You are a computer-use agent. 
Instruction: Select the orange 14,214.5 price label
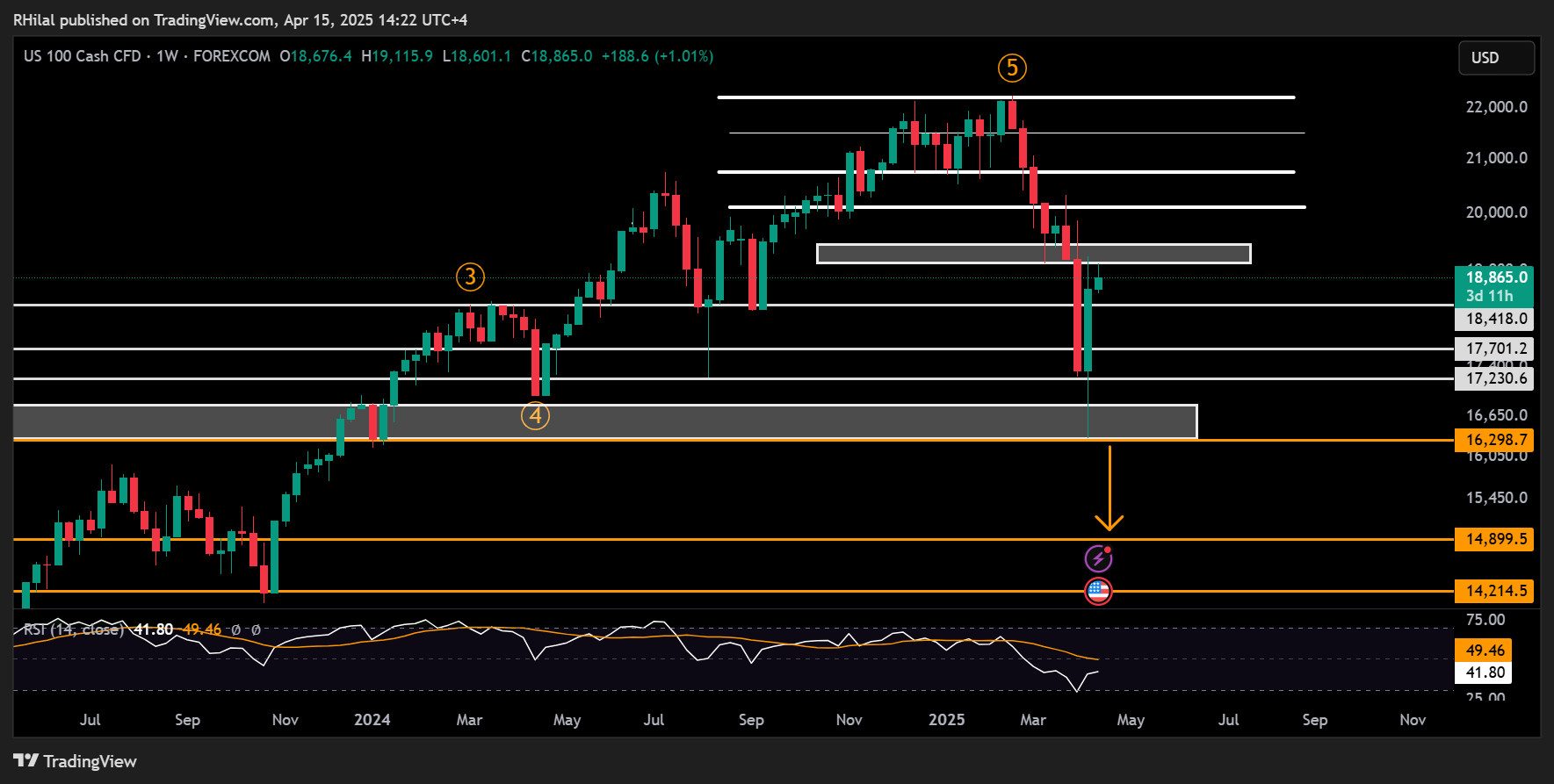pos(1494,591)
